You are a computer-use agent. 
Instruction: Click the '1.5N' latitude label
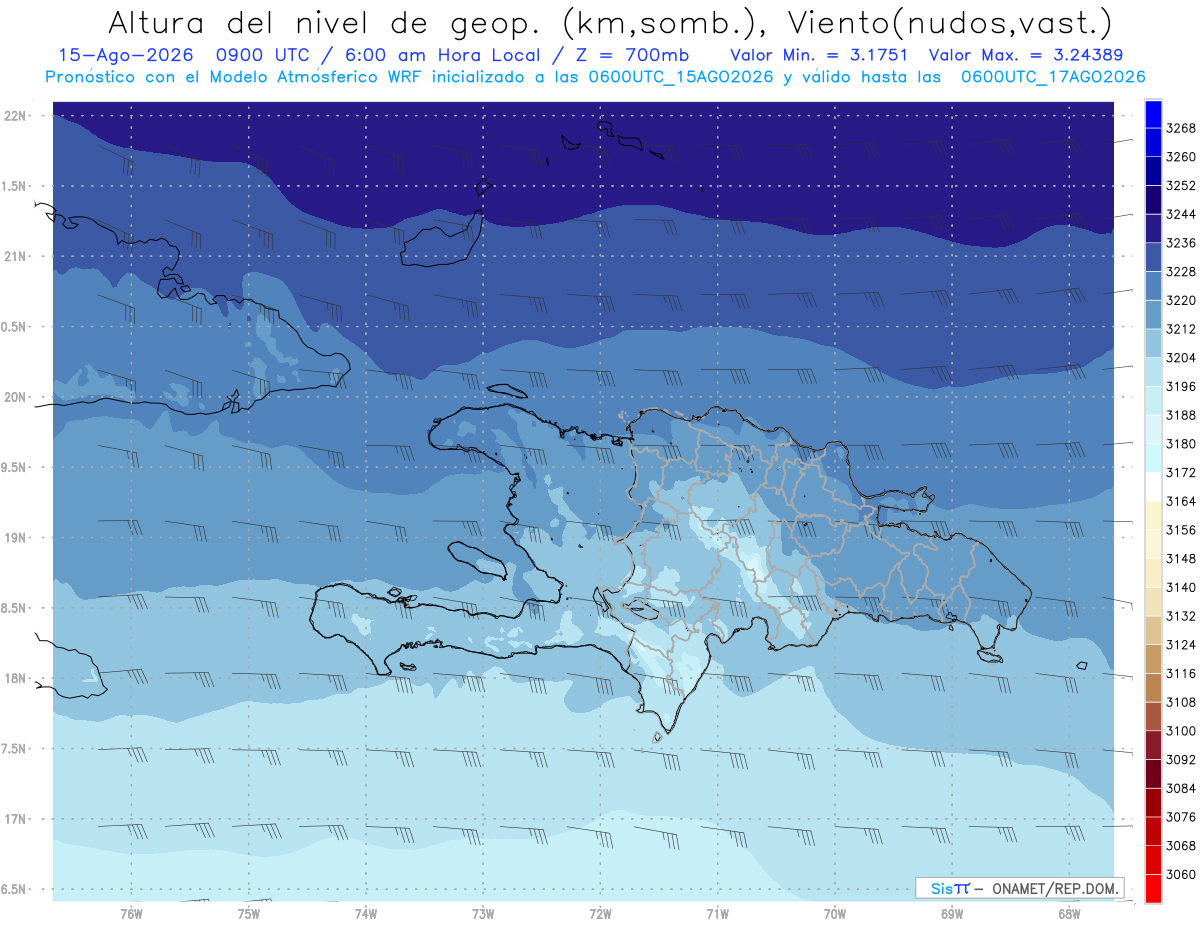14,186
